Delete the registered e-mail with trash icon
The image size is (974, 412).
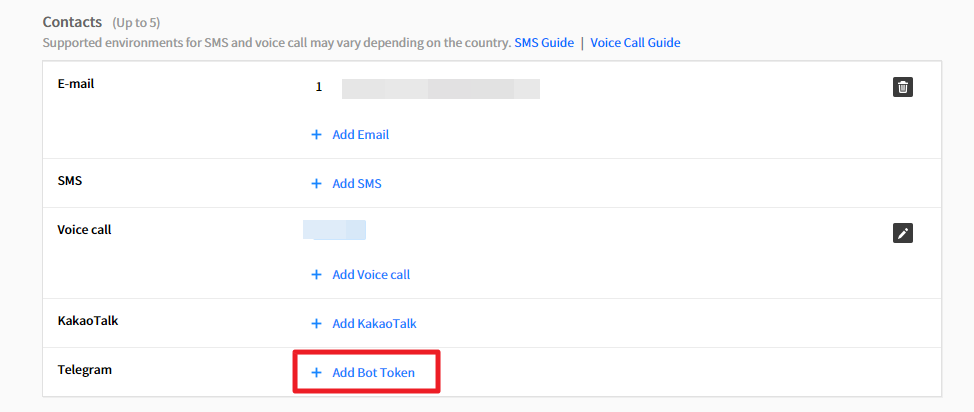(903, 87)
